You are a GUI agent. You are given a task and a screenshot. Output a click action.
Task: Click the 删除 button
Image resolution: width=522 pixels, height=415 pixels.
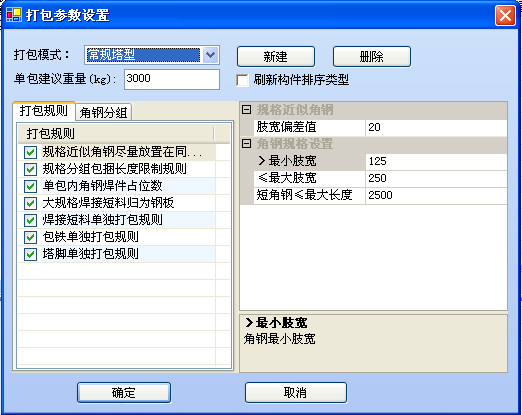372,56
